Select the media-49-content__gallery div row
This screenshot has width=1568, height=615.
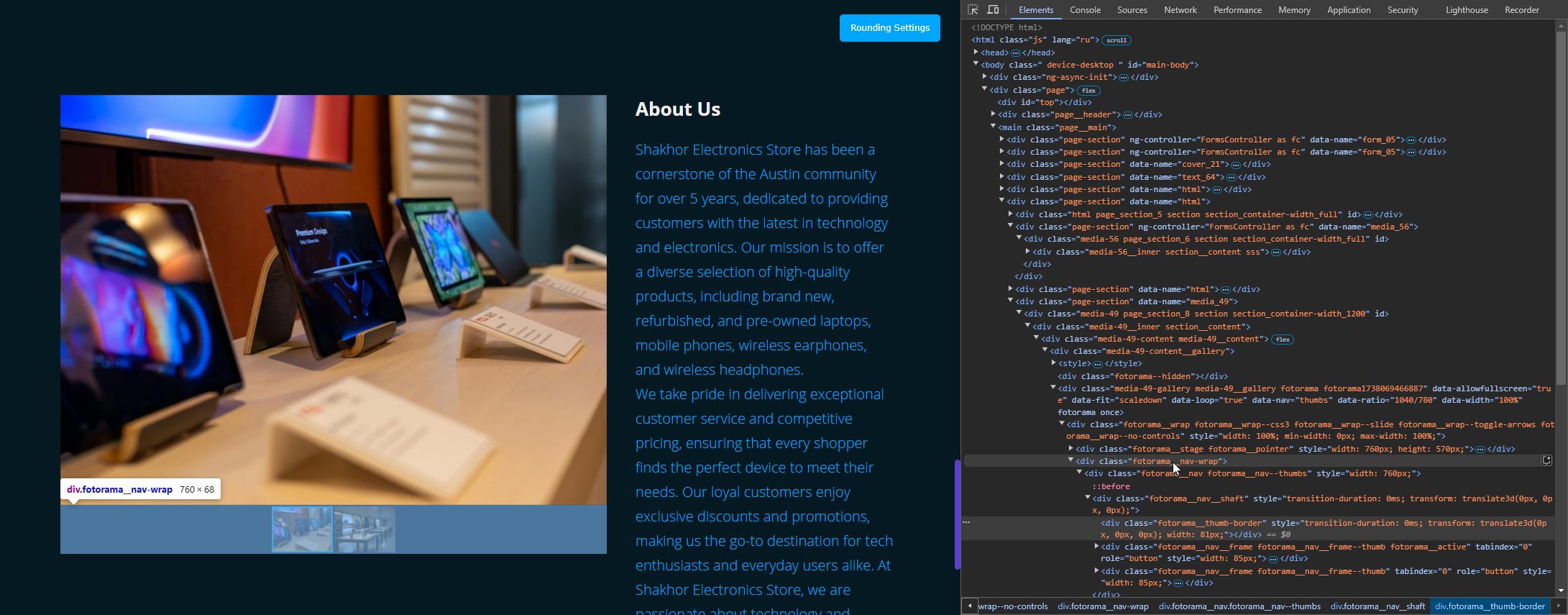click(1142, 351)
